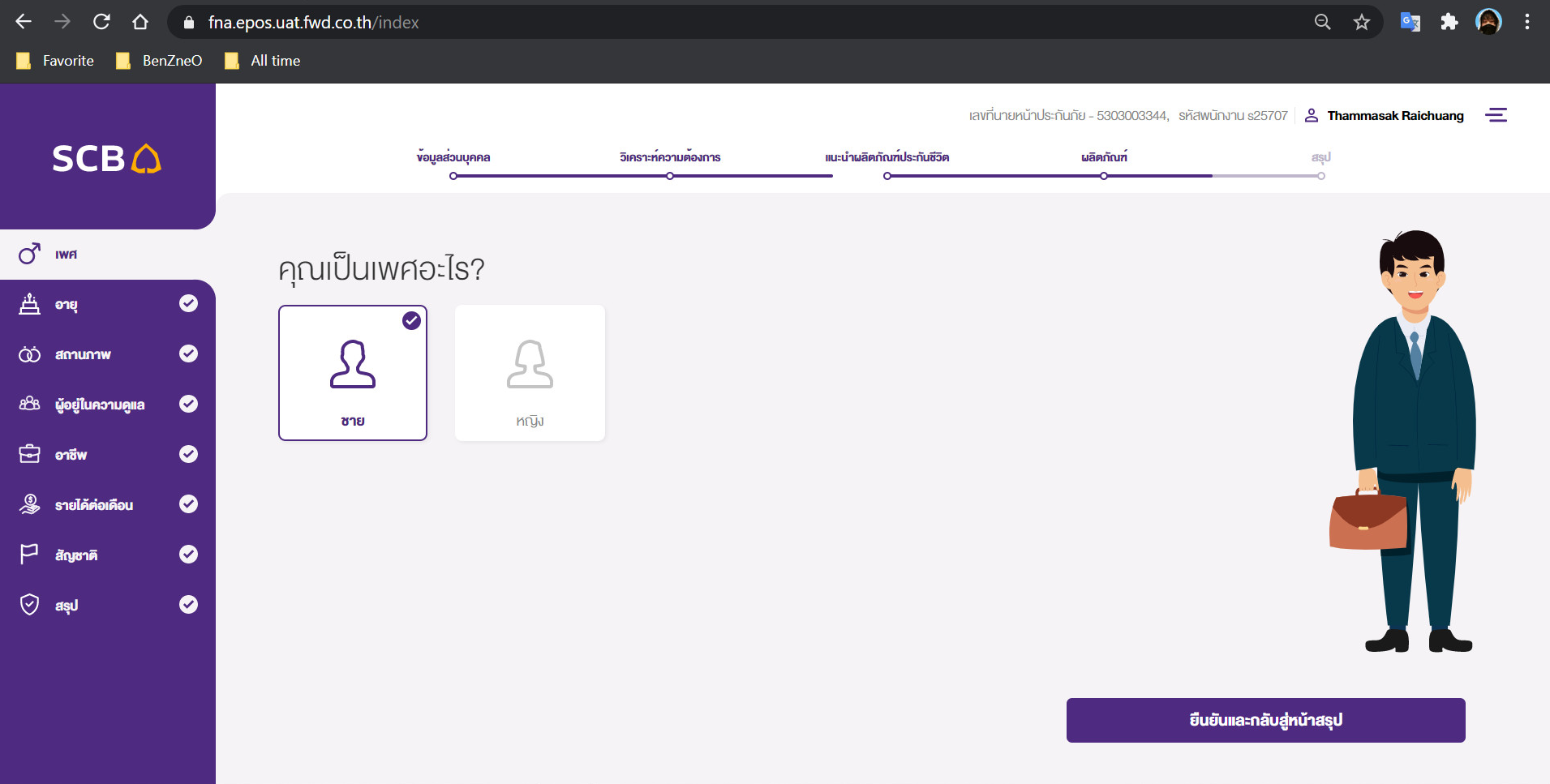Click the nationality (สัญชาติ) flag icon

tap(30, 555)
